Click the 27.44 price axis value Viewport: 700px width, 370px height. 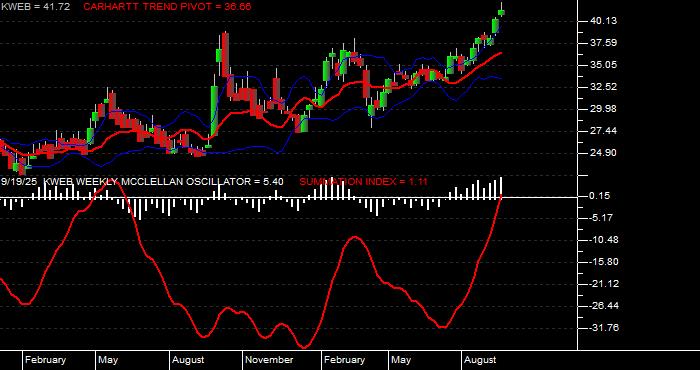pos(603,131)
